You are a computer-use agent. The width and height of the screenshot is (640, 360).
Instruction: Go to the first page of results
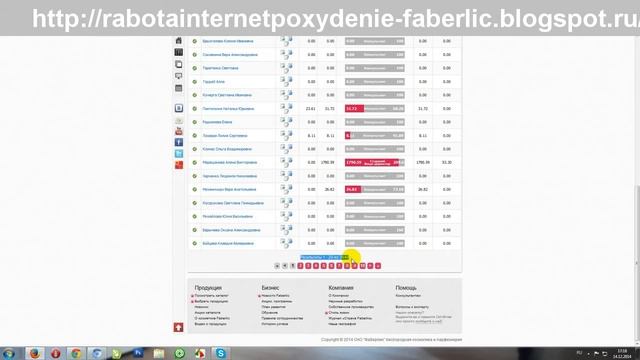pyautogui.click(x=277, y=266)
